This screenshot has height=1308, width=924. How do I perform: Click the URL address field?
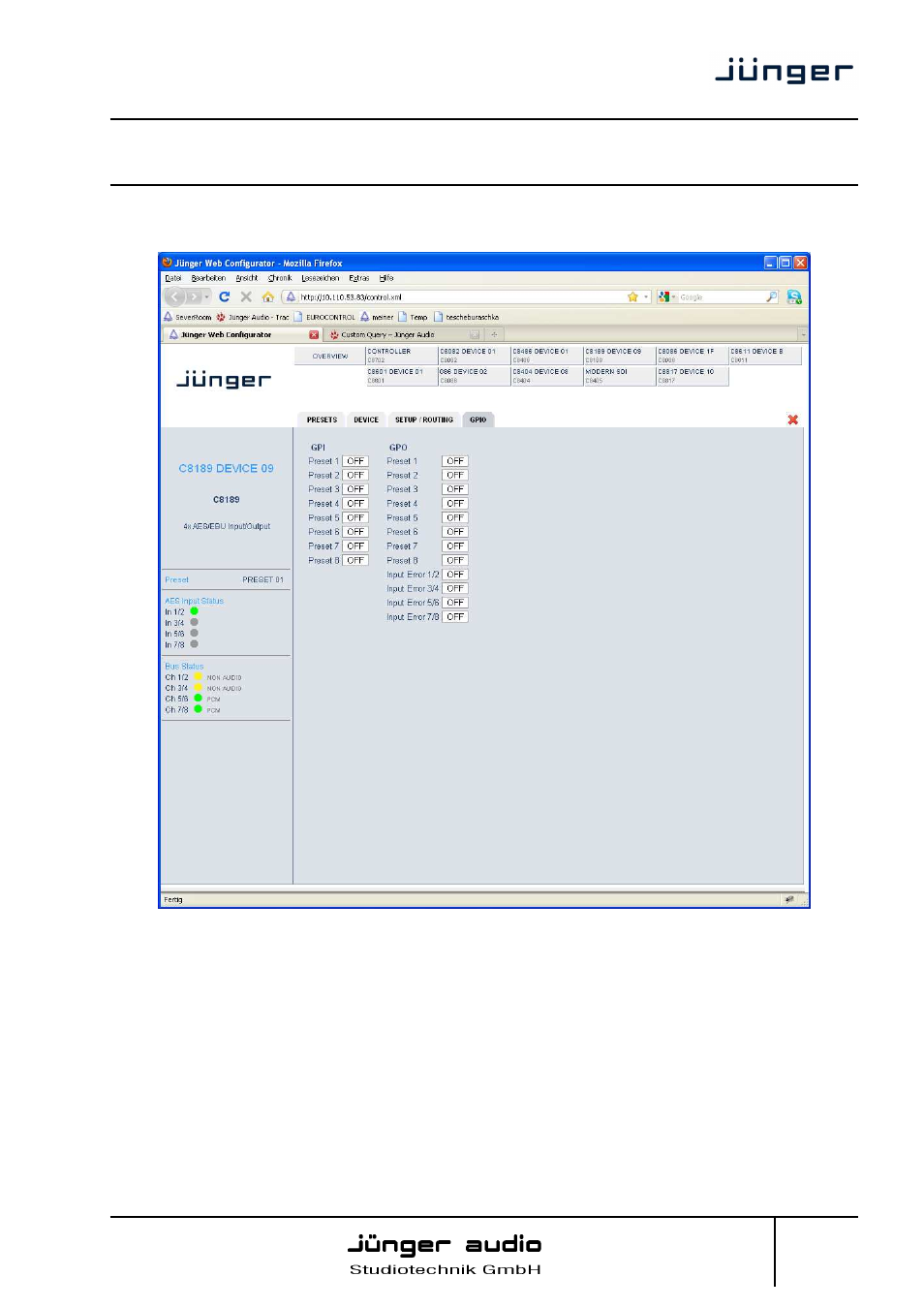(x=455, y=297)
